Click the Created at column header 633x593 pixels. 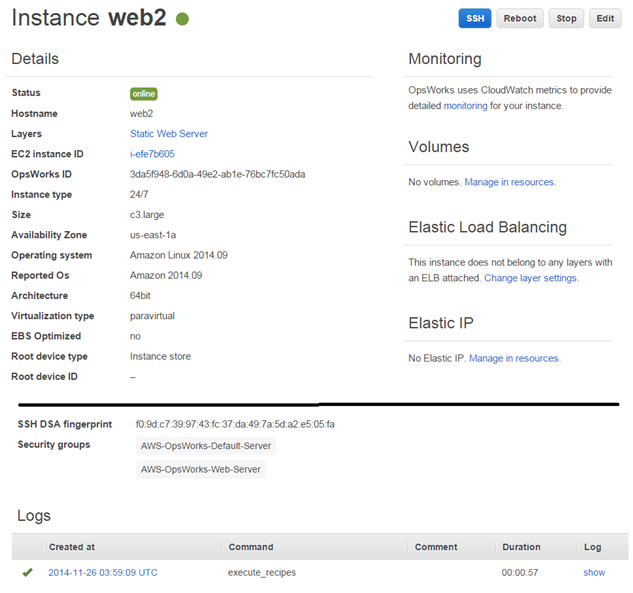[72, 547]
